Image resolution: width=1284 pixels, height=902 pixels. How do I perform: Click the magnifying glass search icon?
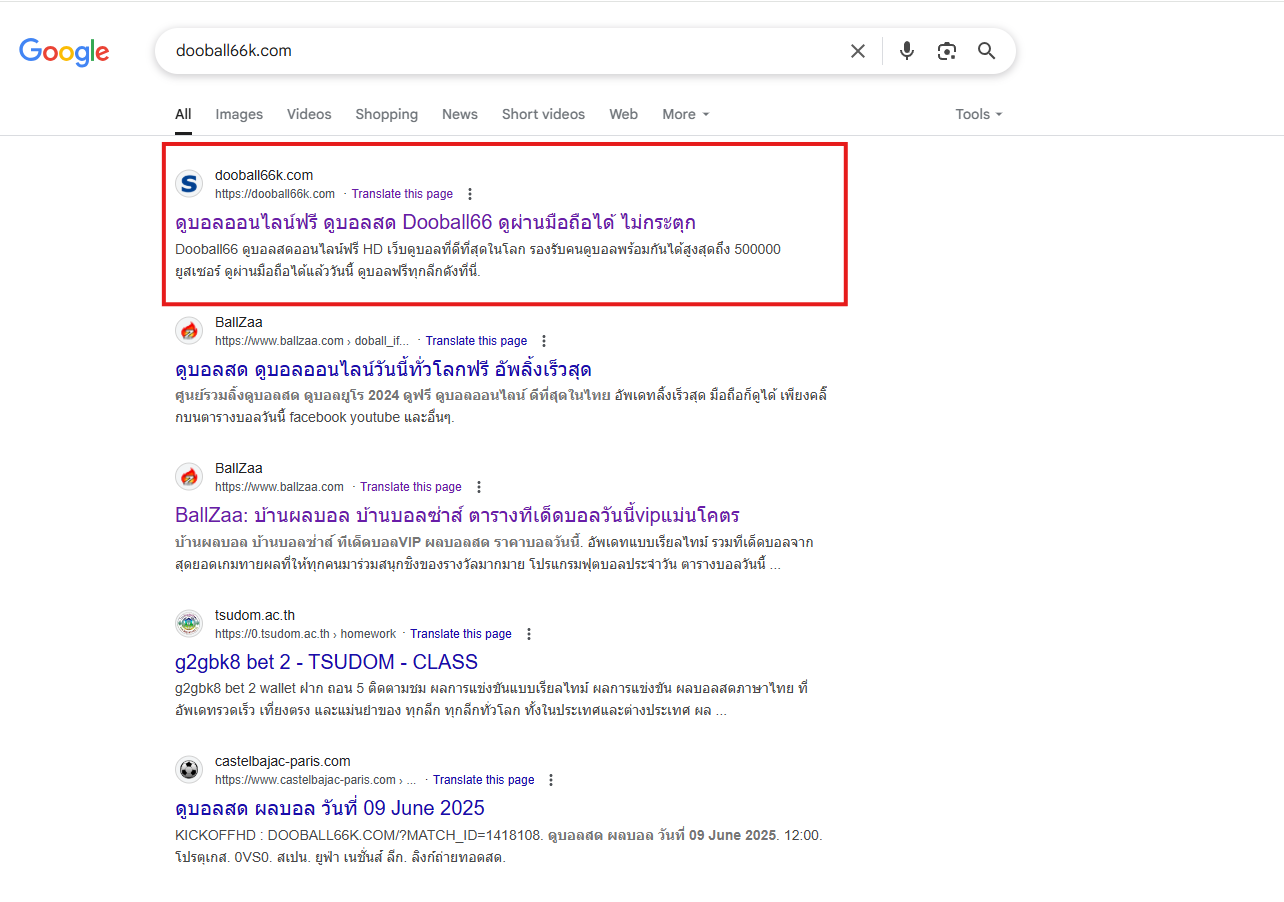[987, 51]
